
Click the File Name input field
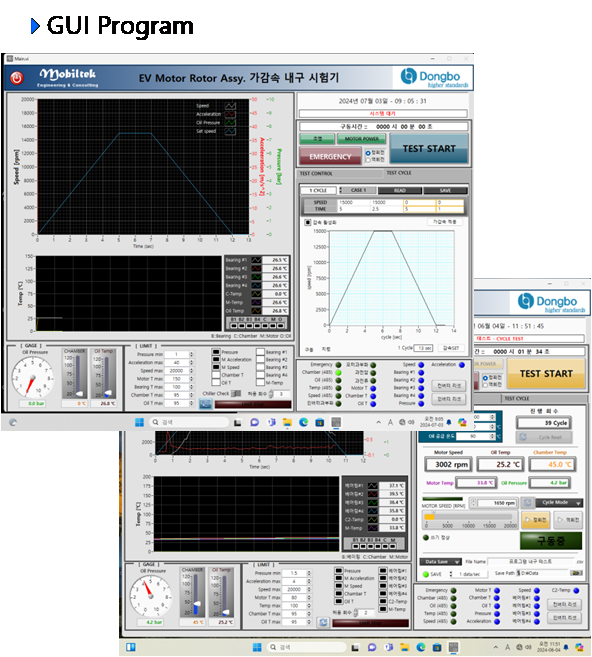[x=531, y=561]
